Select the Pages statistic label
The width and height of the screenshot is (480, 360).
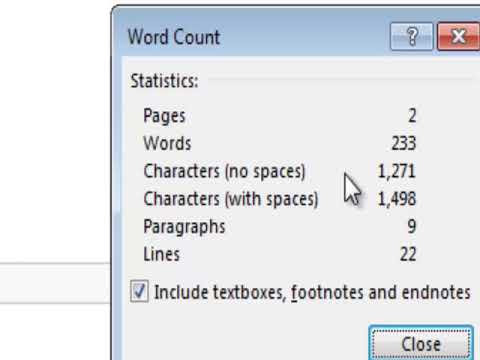[x=164, y=116]
